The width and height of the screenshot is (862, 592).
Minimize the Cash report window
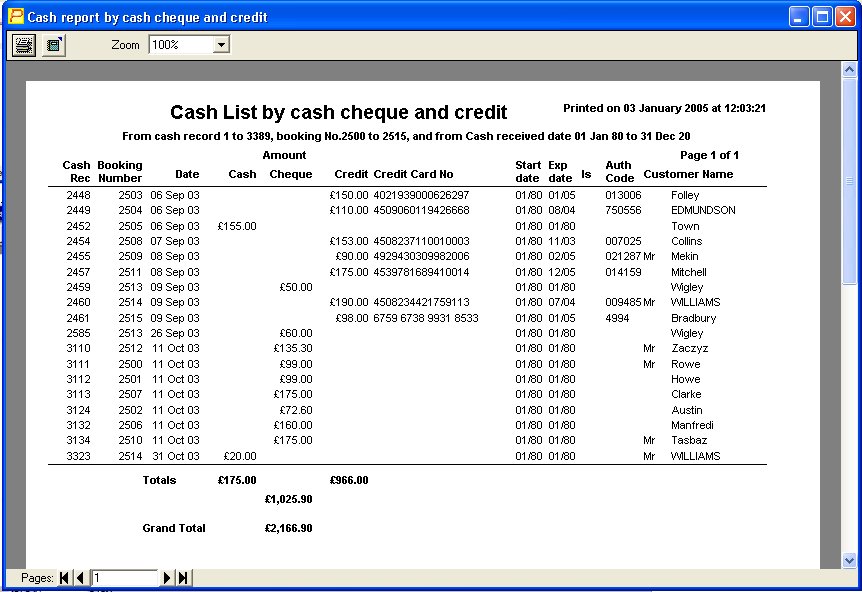pyautogui.click(x=799, y=17)
